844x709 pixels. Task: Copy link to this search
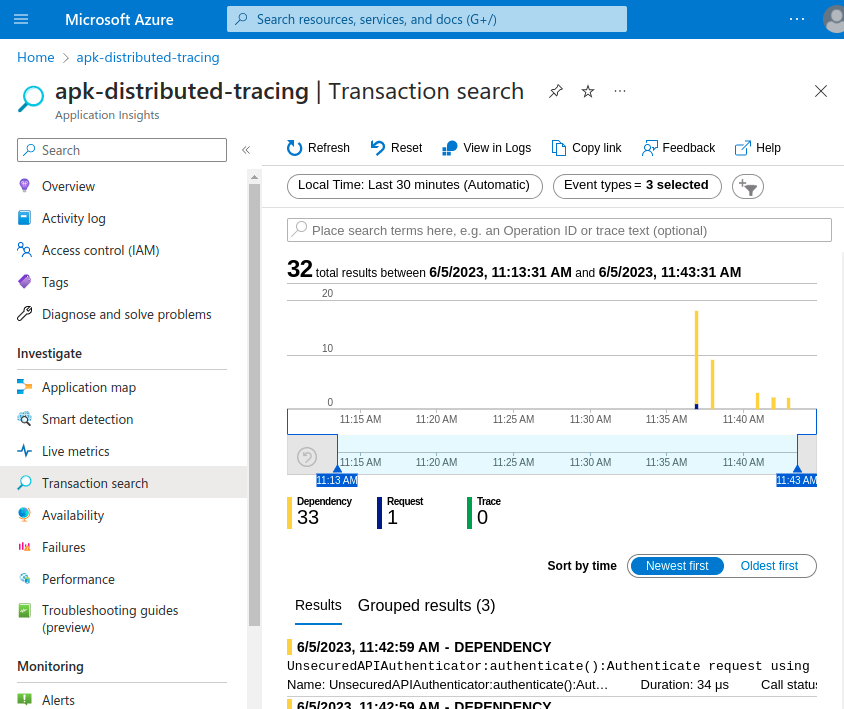tap(586, 148)
